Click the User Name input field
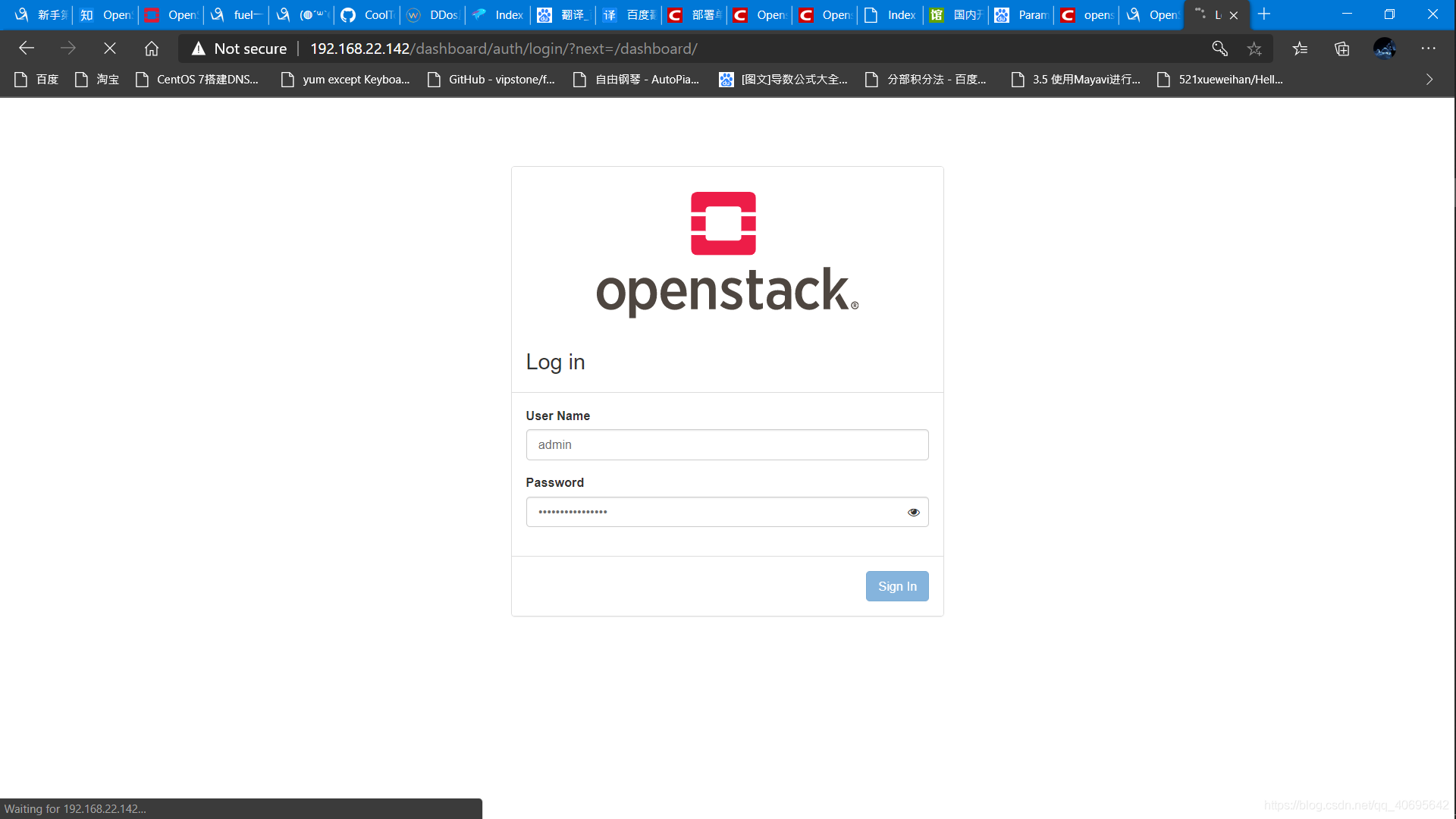 coord(727,444)
